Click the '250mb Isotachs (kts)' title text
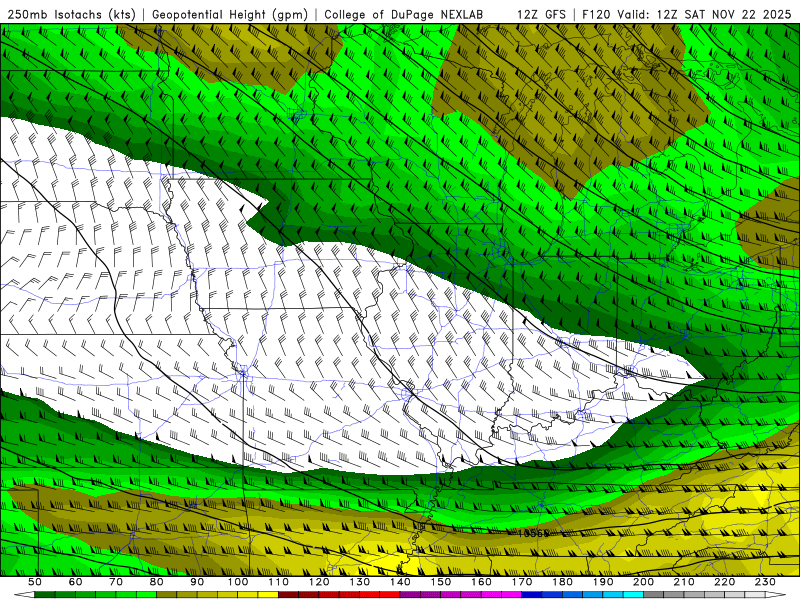This screenshot has height=600, width=800. tap(72, 15)
